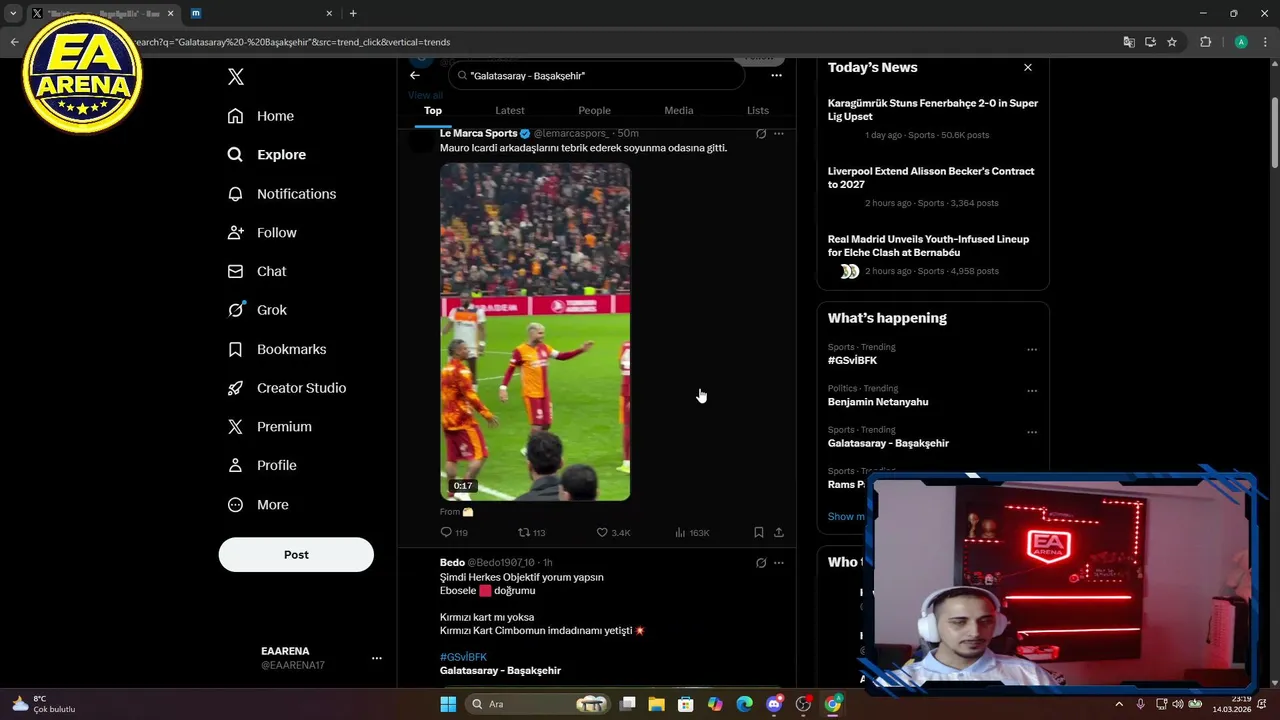Open search options three-dot menu

point(777,75)
